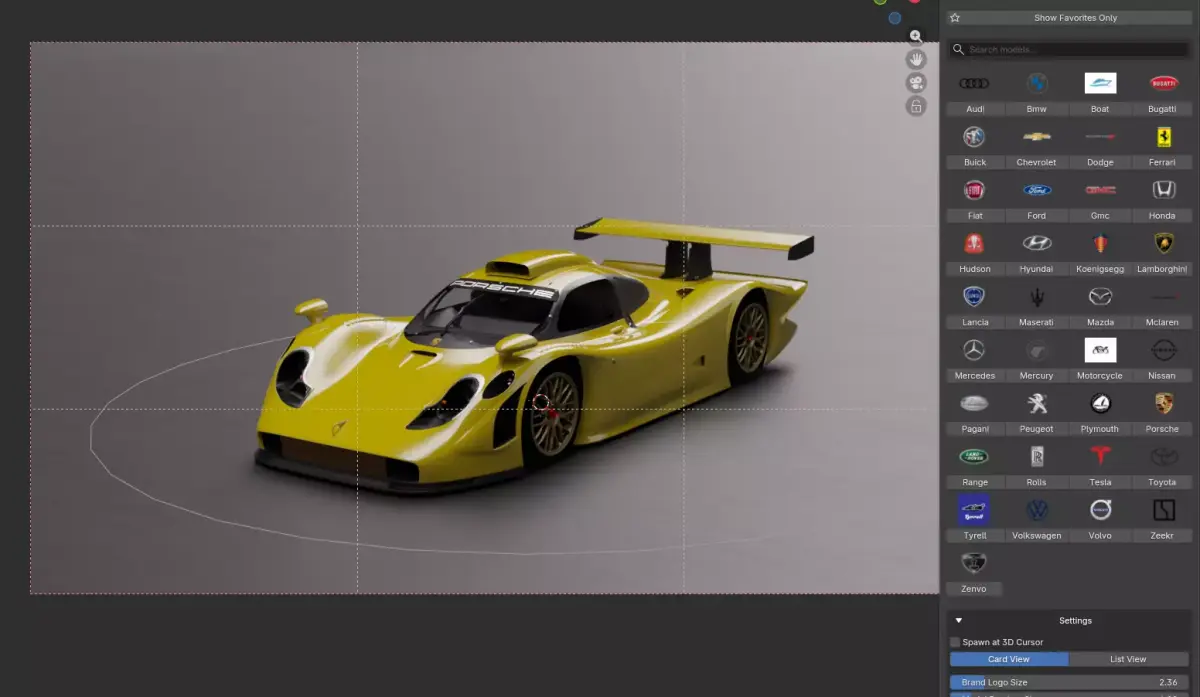Click the Fiat red logo
Image resolution: width=1200 pixels, height=697 pixels.
pos(975,189)
